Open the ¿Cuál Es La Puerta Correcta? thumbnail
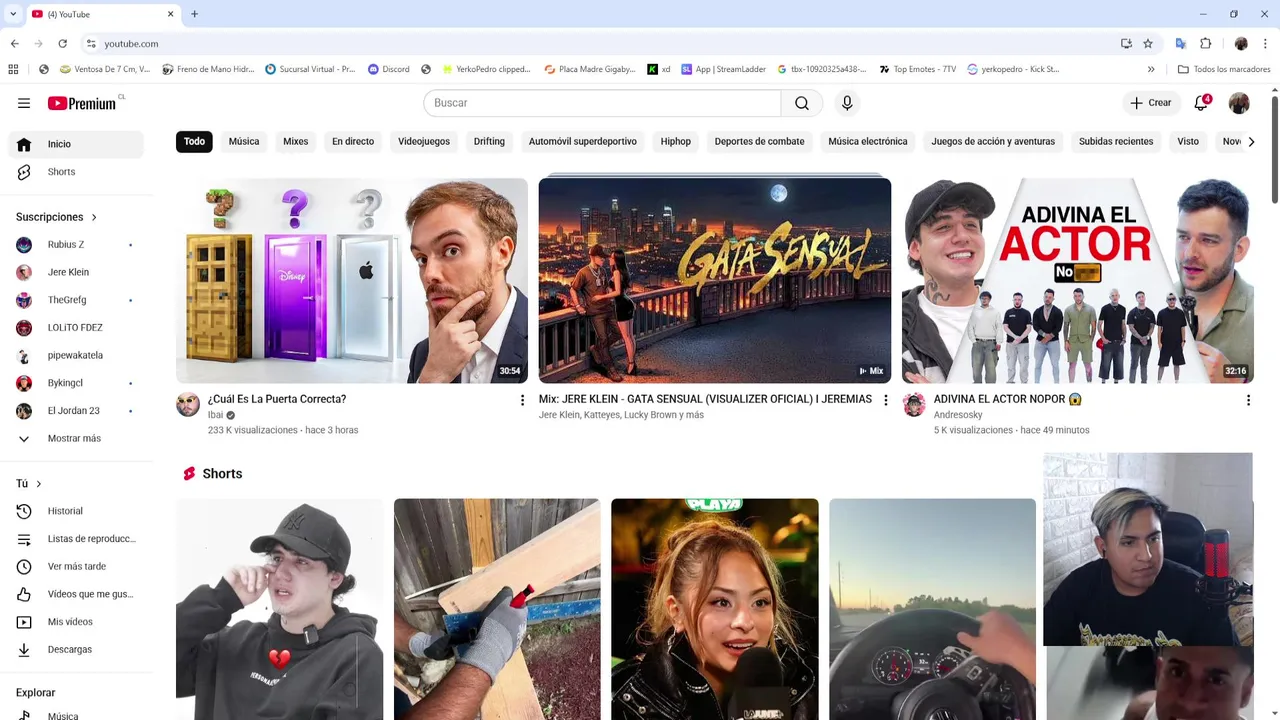This screenshot has height=720, width=1280. [352, 281]
